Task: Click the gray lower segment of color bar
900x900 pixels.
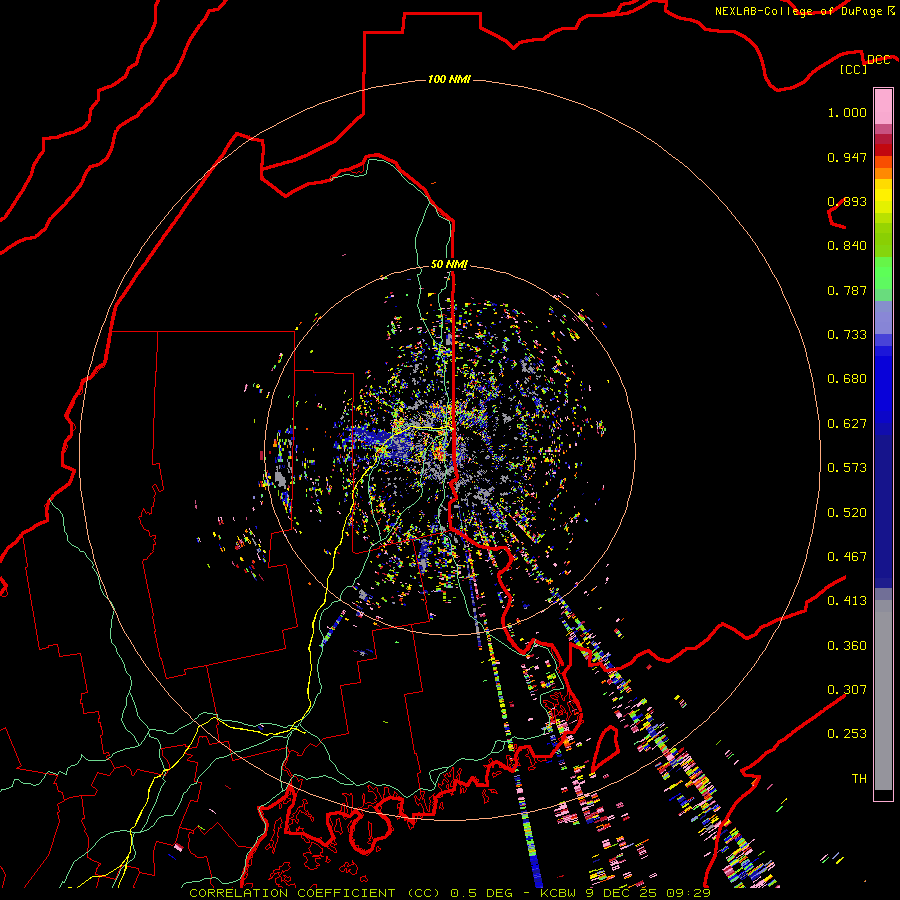Action: click(883, 695)
